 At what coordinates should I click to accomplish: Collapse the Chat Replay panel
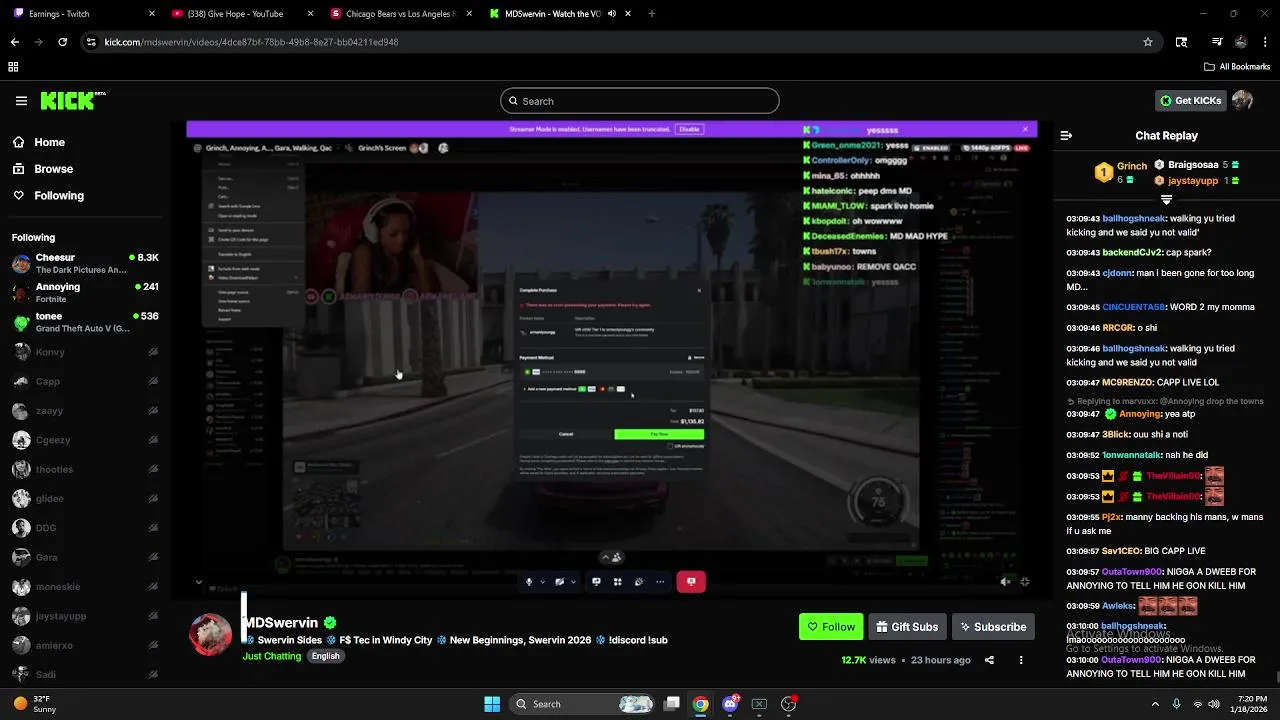pos(1066,136)
